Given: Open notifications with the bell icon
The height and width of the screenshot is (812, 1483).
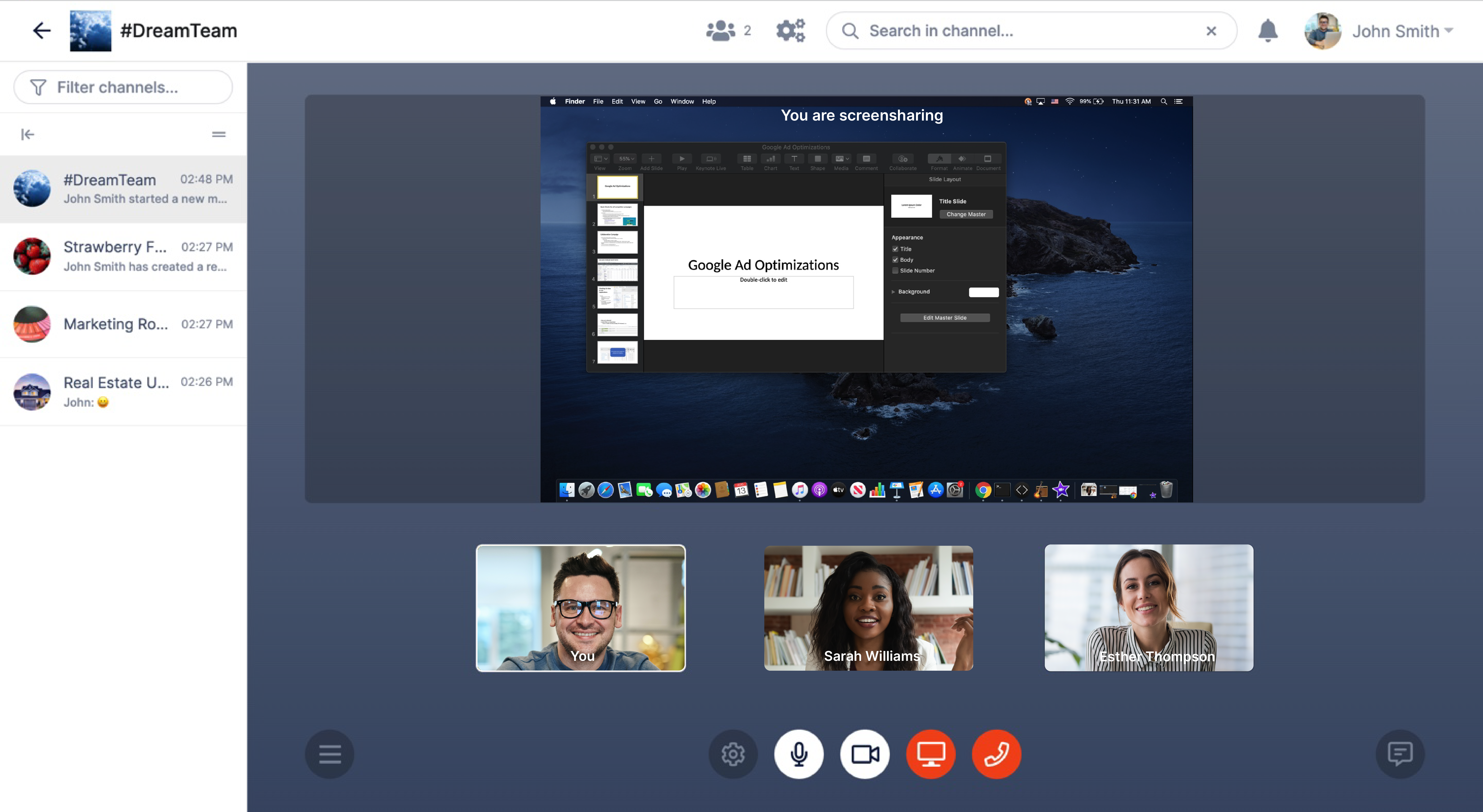Looking at the screenshot, I should pos(1268,30).
